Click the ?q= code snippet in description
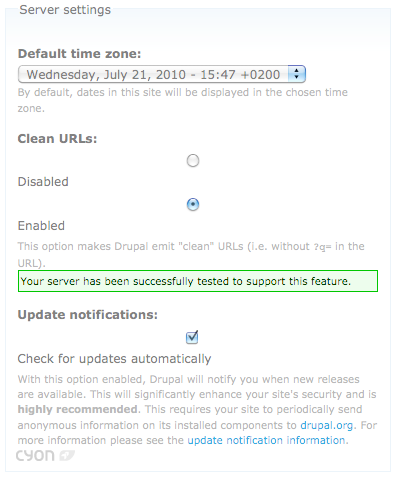This screenshot has width=396, height=477. click(x=322, y=247)
